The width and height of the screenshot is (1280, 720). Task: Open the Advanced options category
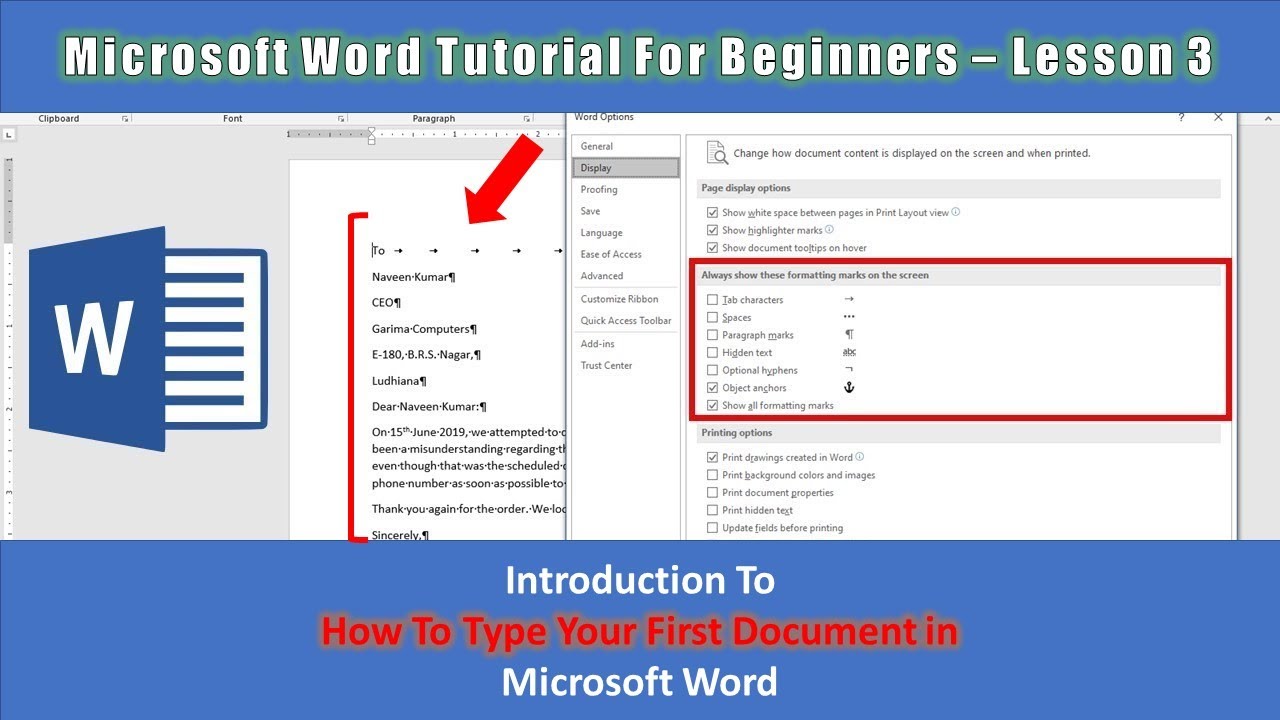pos(602,276)
